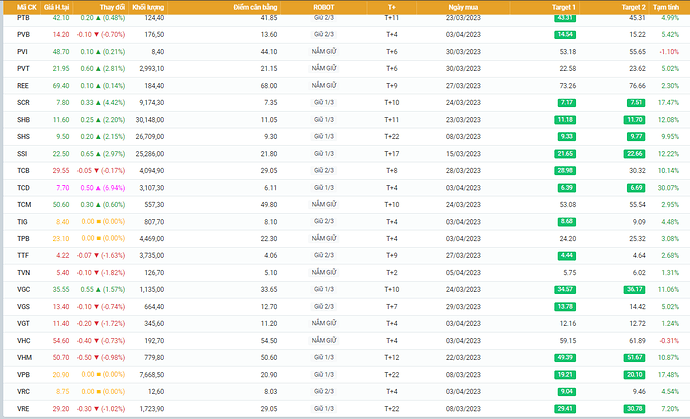Sort by Giá H.tại column header
The height and width of the screenshot is (419, 690).
coord(58,6)
